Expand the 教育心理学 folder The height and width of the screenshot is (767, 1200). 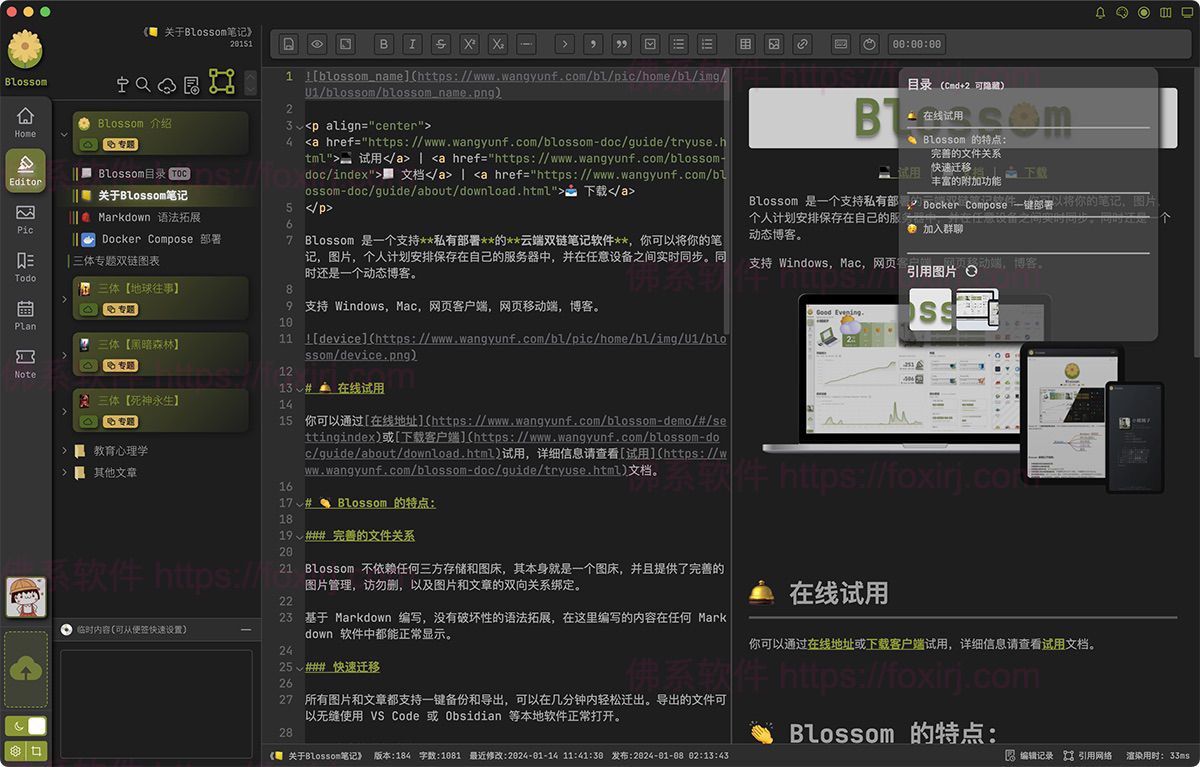click(65, 451)
